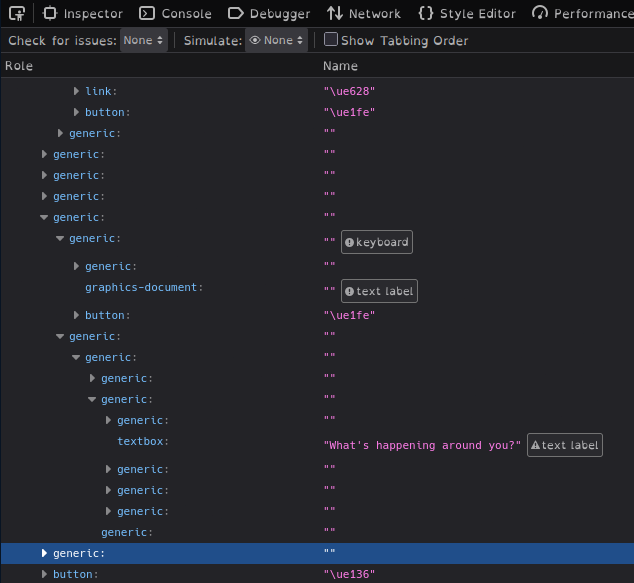This screenshot has height=583, width=634.
Task: Select the Network tab
Action: tap(364, 13)
